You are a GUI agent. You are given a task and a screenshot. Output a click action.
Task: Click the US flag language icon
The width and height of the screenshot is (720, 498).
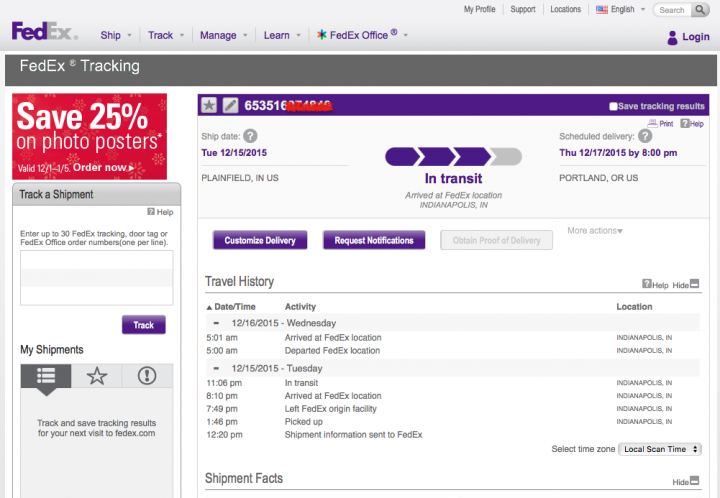602,10
